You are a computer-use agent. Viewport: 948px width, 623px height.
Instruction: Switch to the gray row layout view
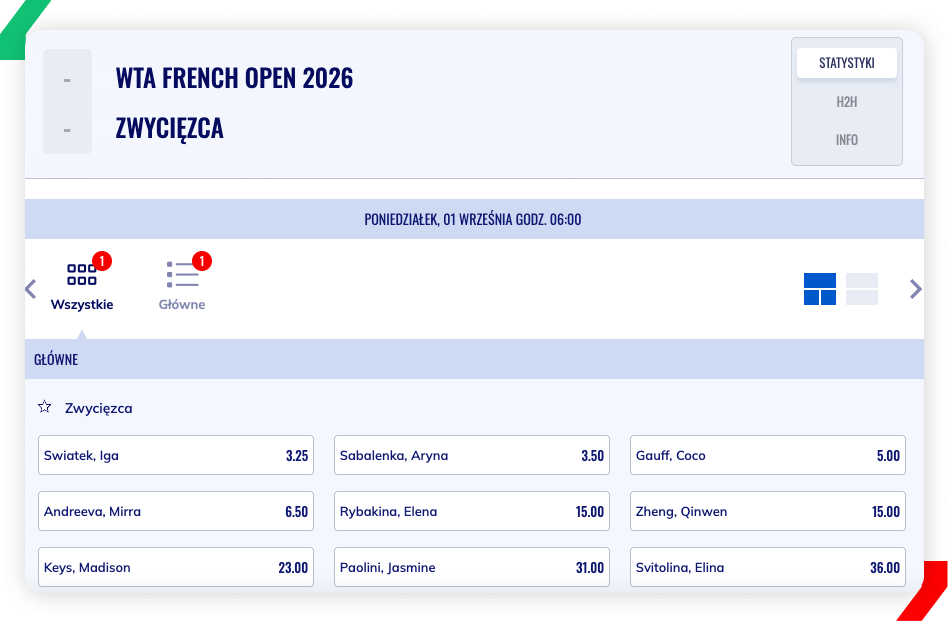coord(862,289)
